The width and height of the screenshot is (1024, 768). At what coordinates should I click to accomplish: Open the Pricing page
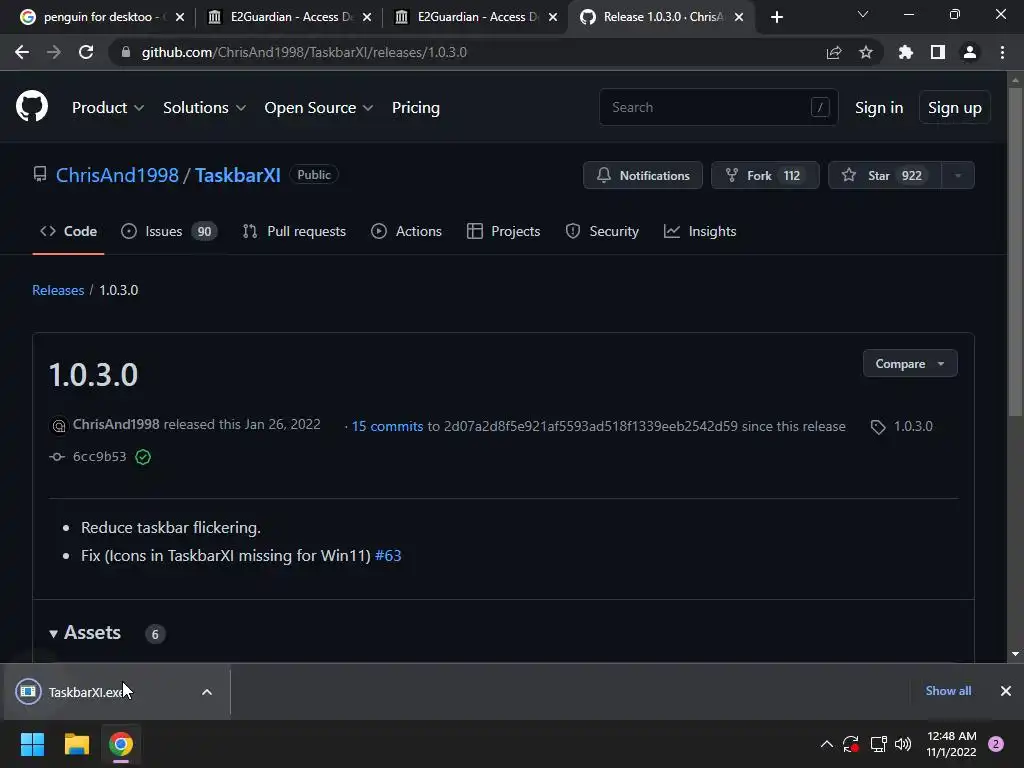click(415, 108)
